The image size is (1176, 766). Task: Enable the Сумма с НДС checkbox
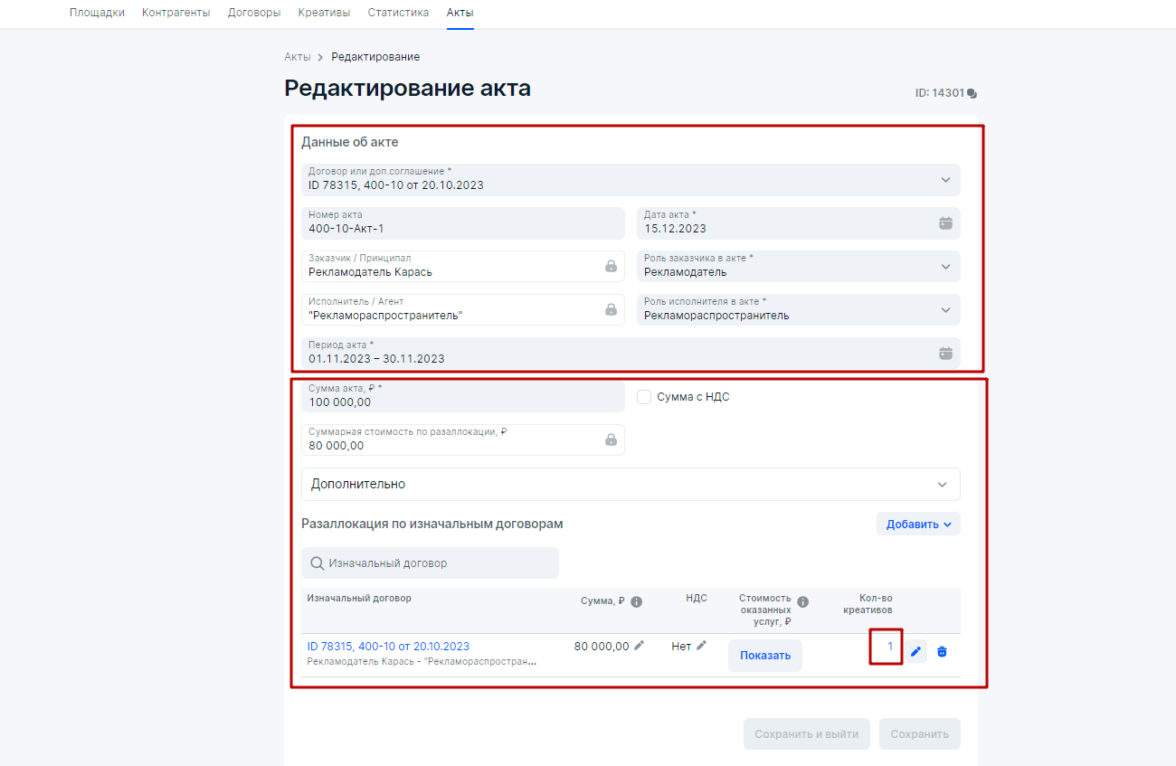(645, 397)
